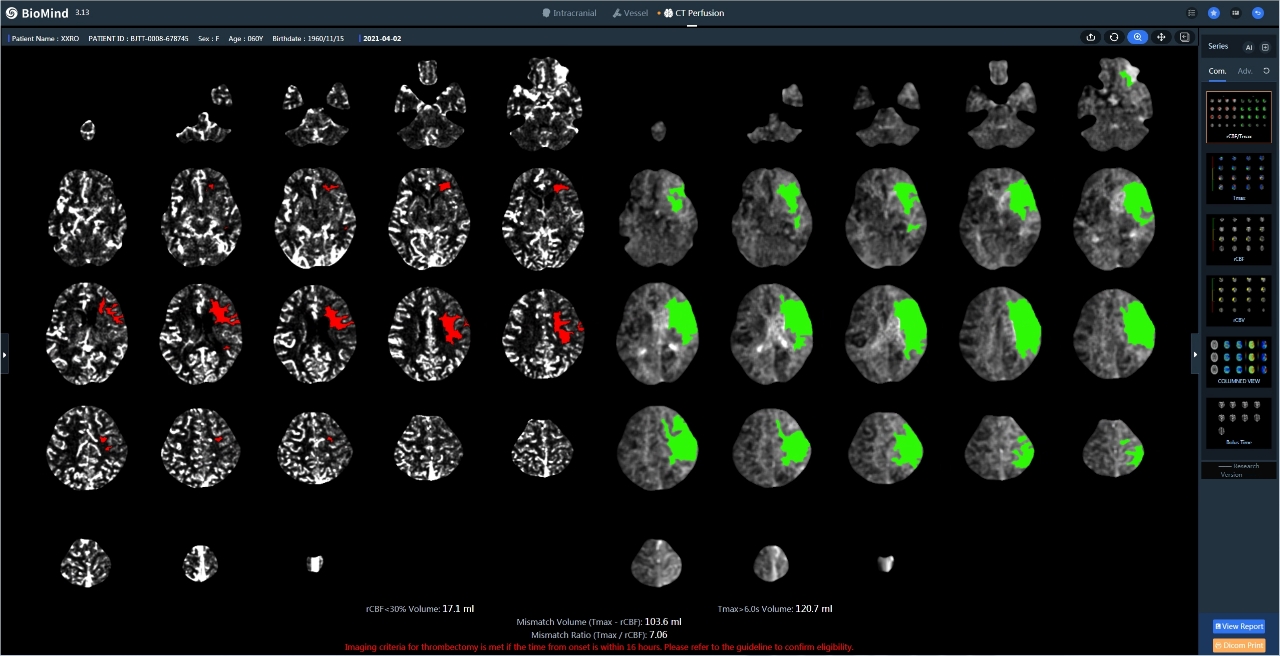The width and height of the screenshot is (1280, 656).
Task: Click the grid layout icon in header
Action: point(1236,13)
